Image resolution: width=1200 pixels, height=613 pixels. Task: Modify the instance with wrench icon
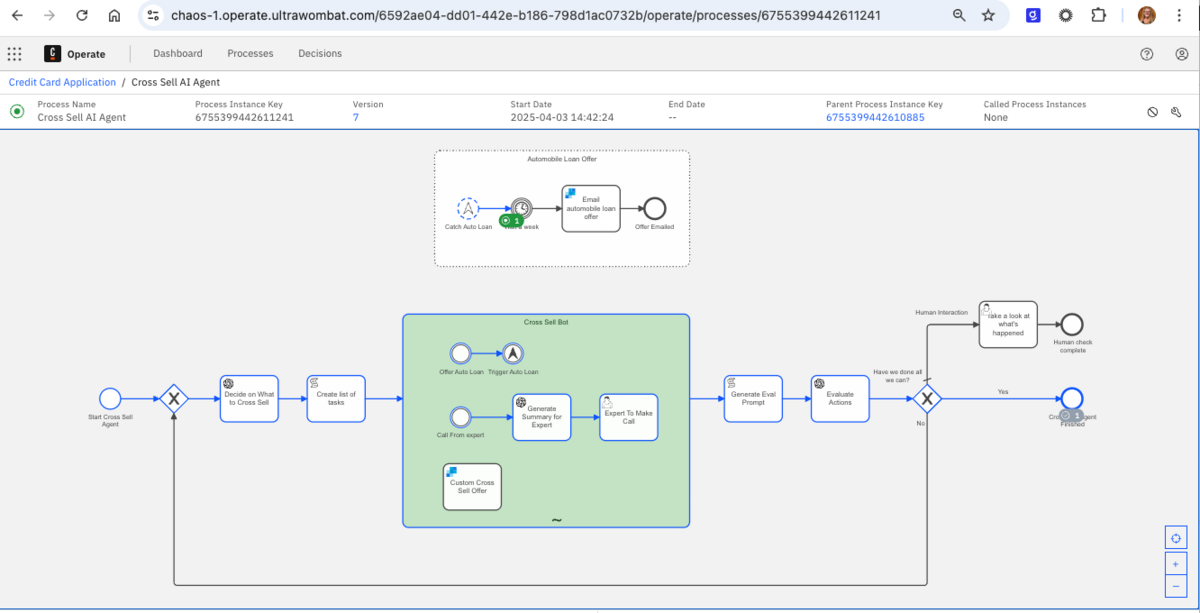pyautogui.click(x=1176, y=112)
